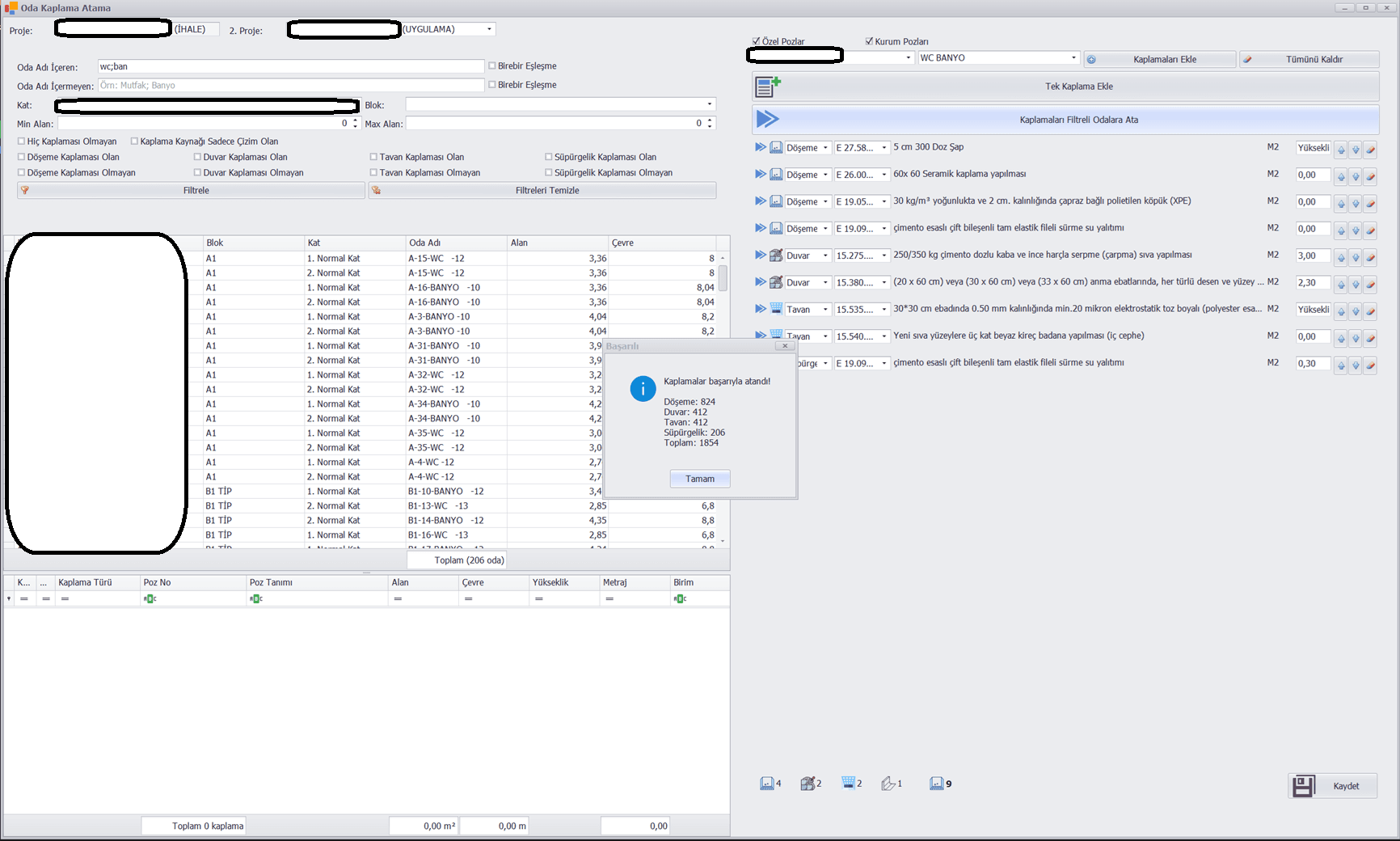Viewport: 1400px width, 841px height.
Task: Click the assign arrow icon for 5 cm 300 Doz Şap
Action: point(761,147)
